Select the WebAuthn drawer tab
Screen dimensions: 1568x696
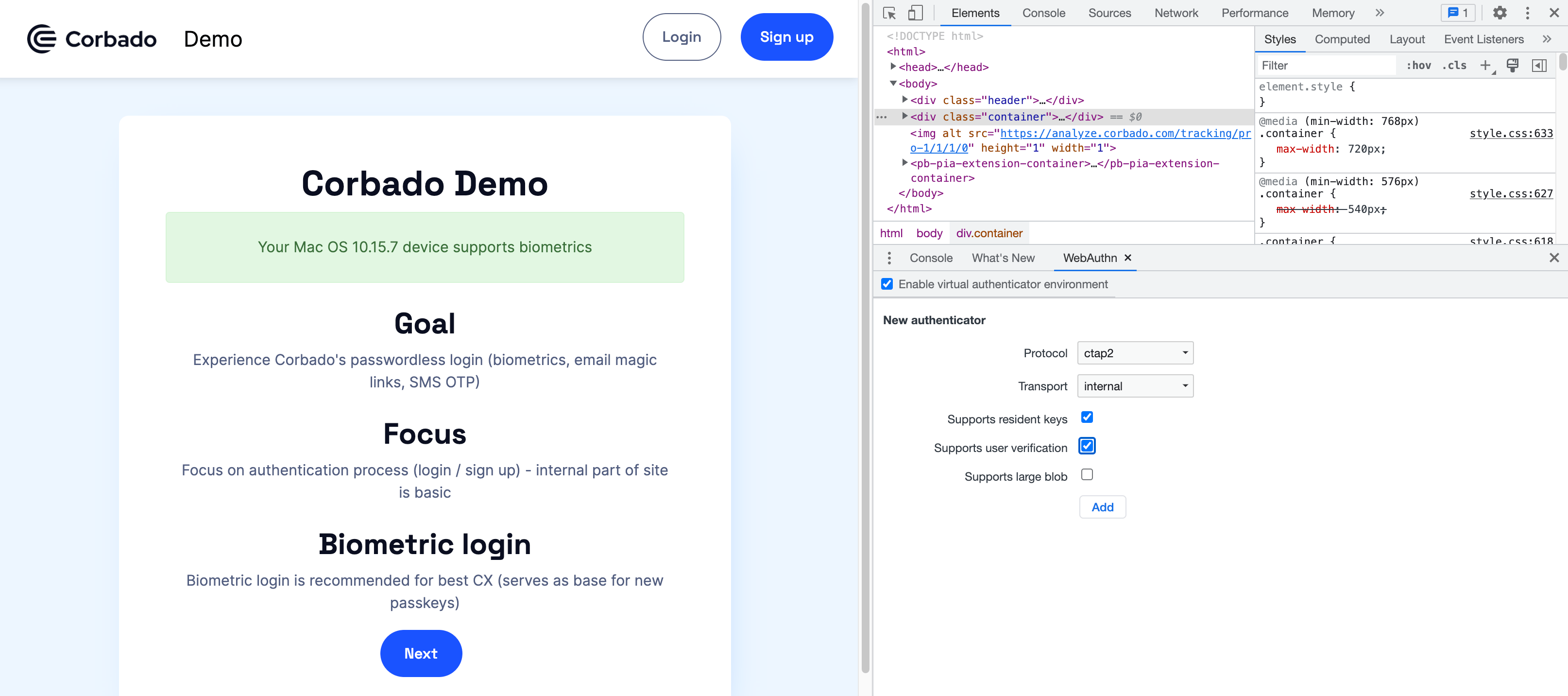click(x=1089, y=258)
